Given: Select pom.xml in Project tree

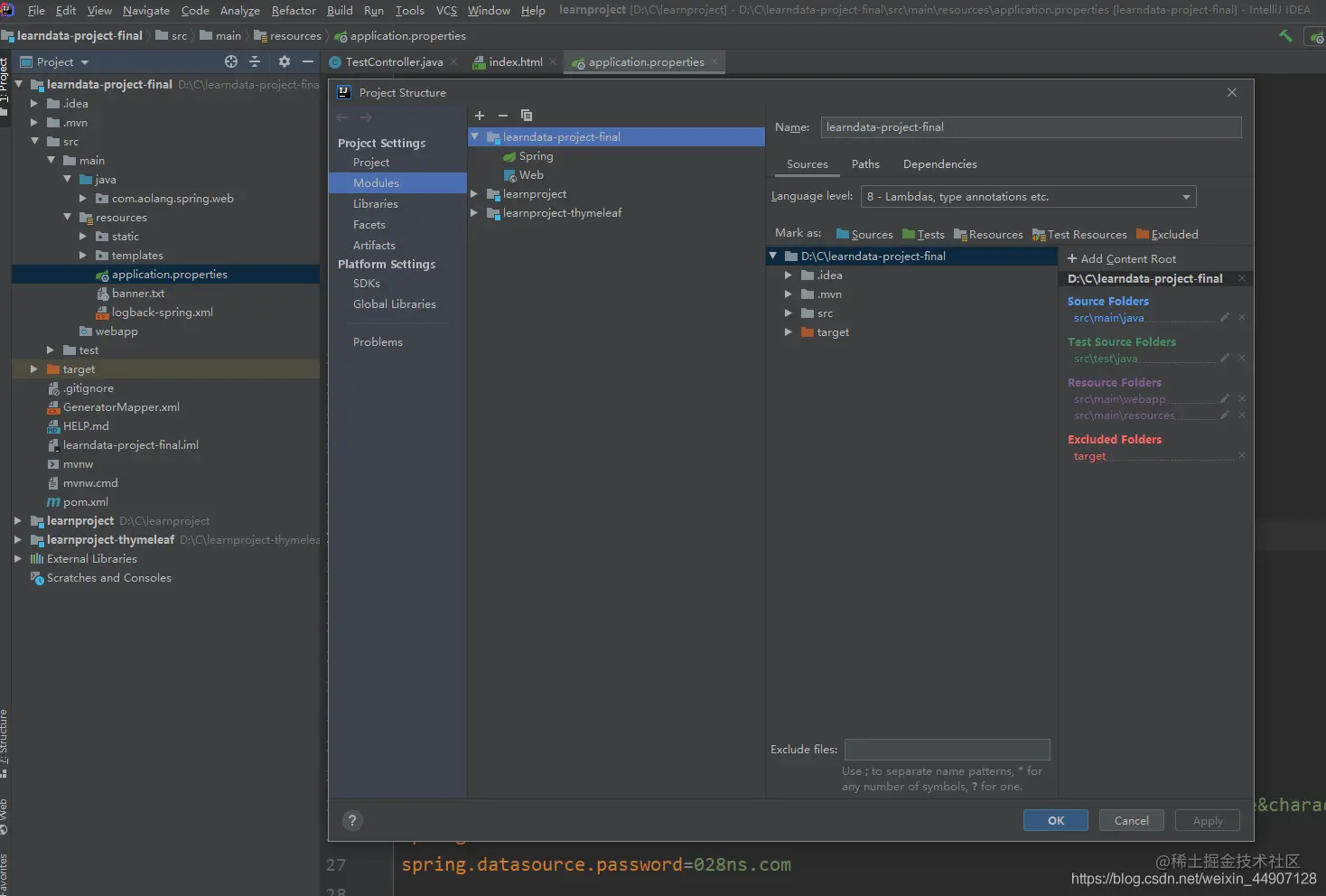Looking at the screenshot, I should point(85,502).
